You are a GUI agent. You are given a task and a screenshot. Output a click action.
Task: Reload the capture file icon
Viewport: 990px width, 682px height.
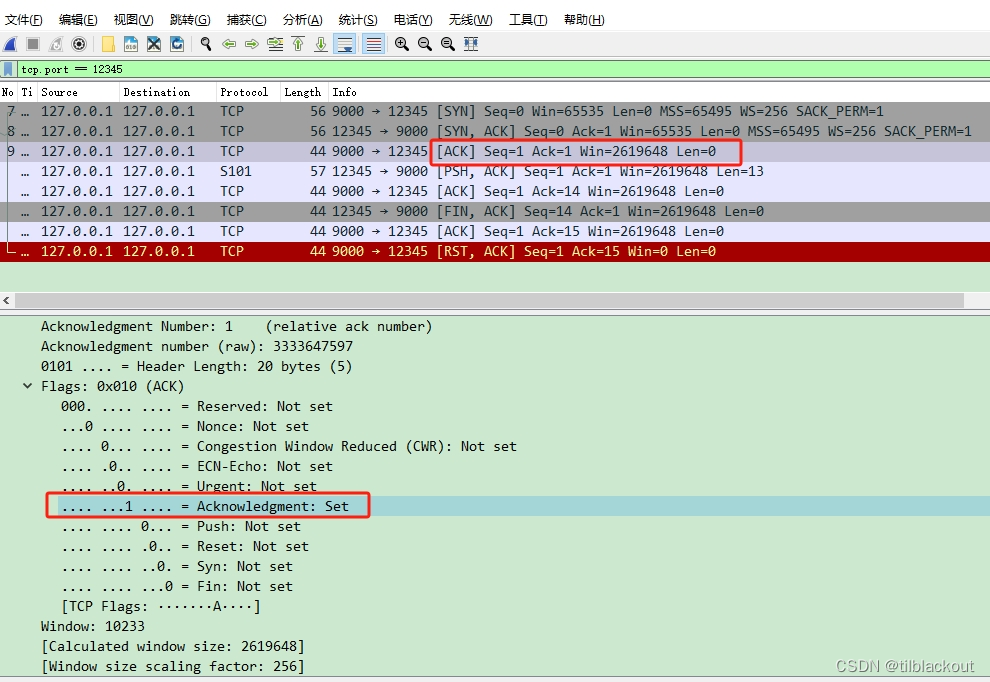coord(177,44)
